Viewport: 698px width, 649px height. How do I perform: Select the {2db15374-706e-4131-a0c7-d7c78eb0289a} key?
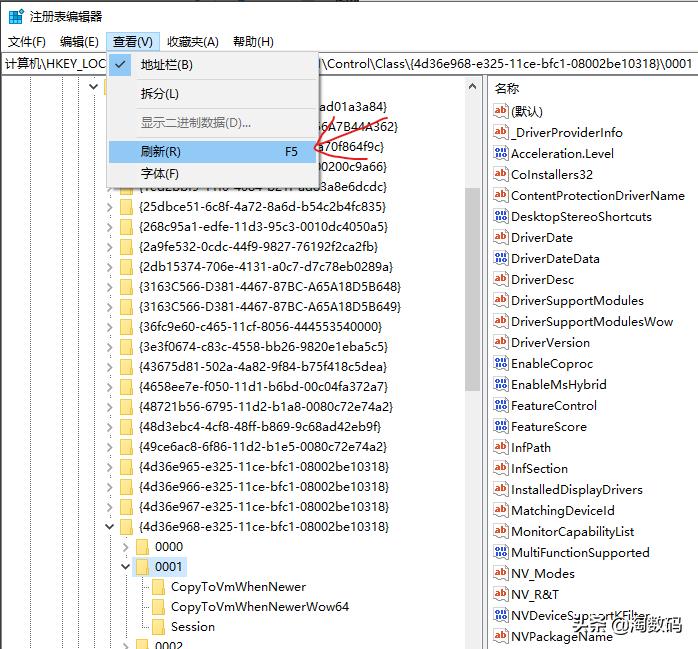pyautogui.click(x=266, y=267)
